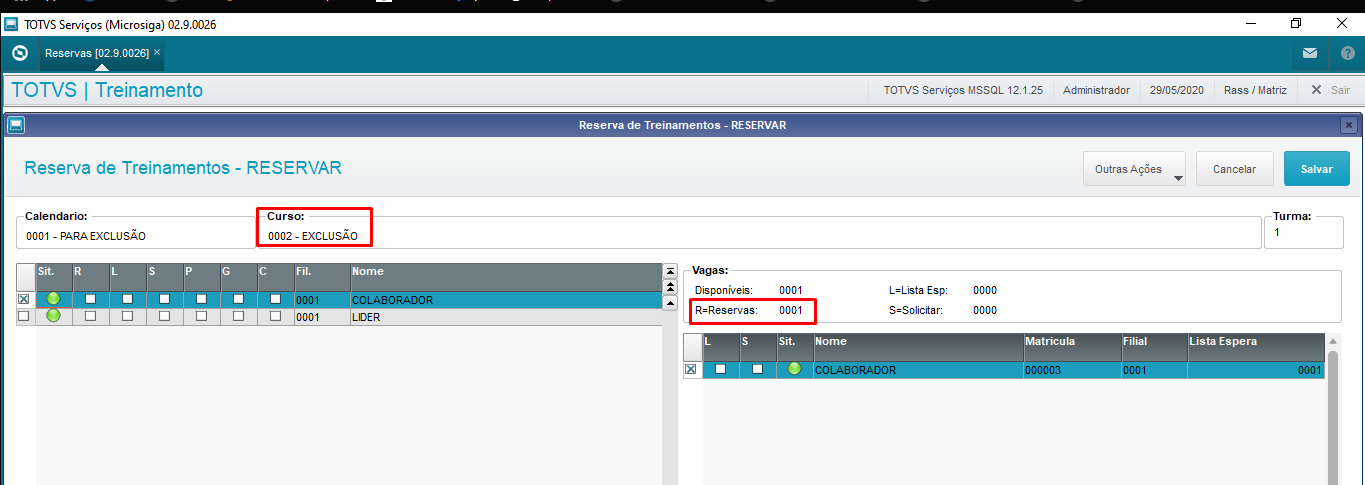Click the Salvar button

(1316, 169)
